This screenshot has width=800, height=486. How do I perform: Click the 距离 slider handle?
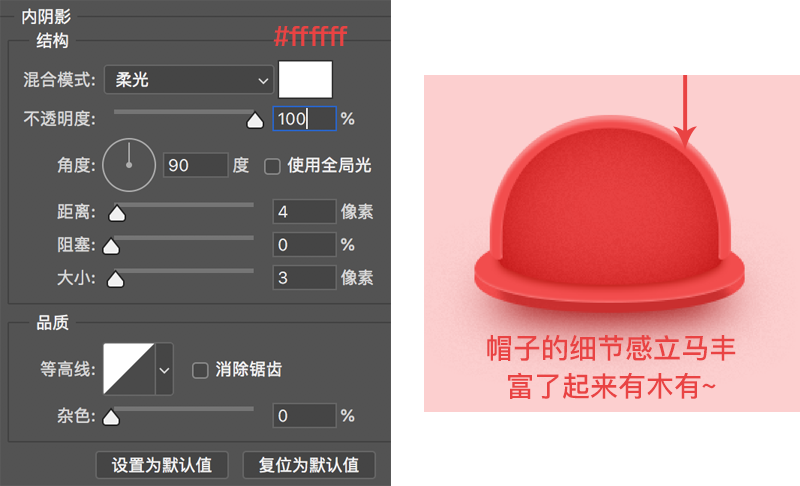click(x=117, y=213)
